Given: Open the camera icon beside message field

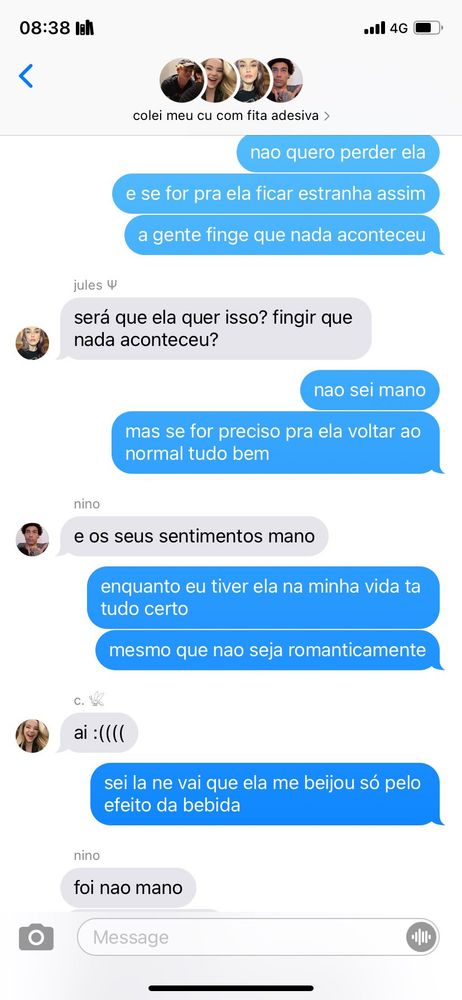Looking at the screenshot, I should coord(36,937).
